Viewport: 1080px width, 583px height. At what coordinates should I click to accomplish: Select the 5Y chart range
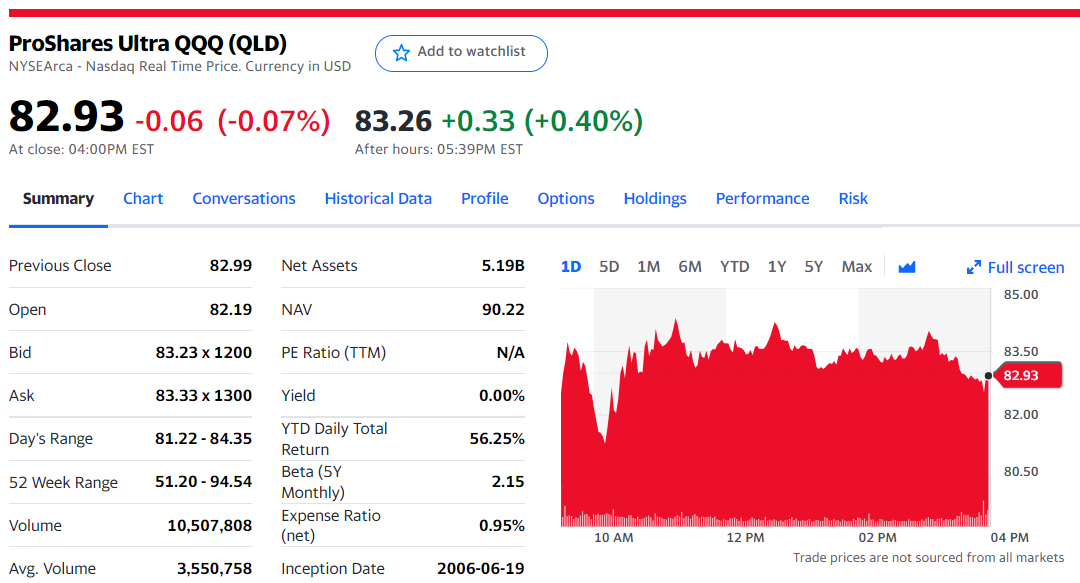pos(813,267)
